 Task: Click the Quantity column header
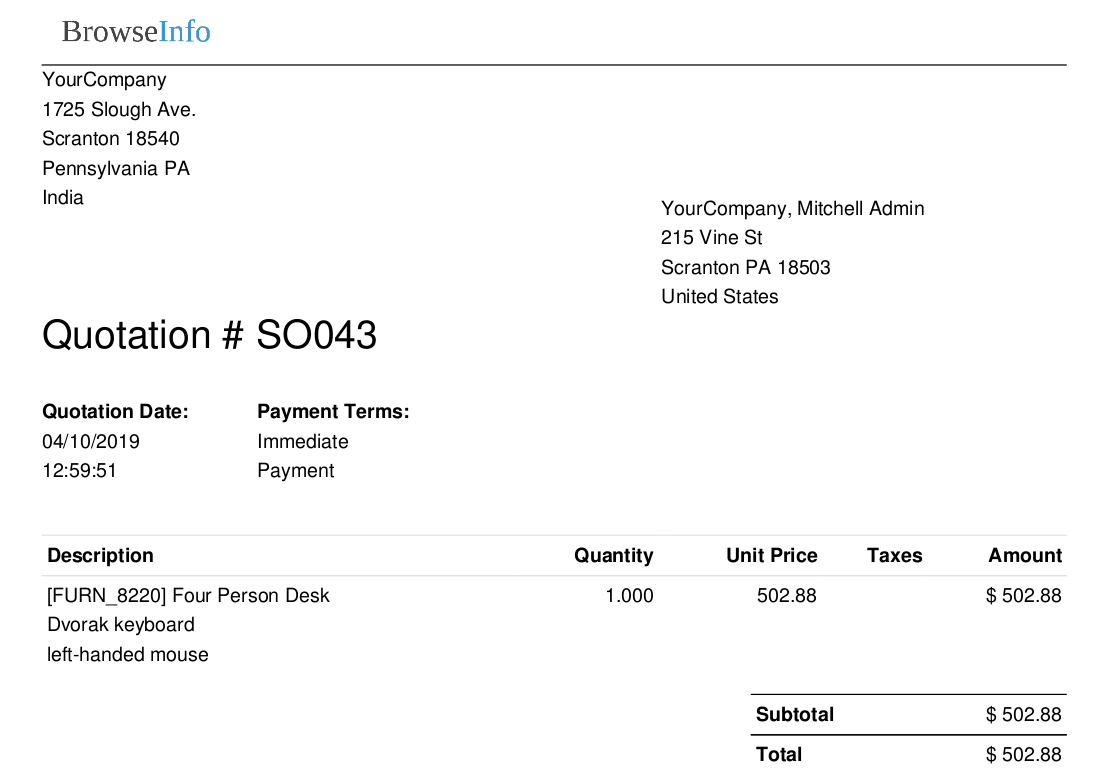tap(613, 556)
